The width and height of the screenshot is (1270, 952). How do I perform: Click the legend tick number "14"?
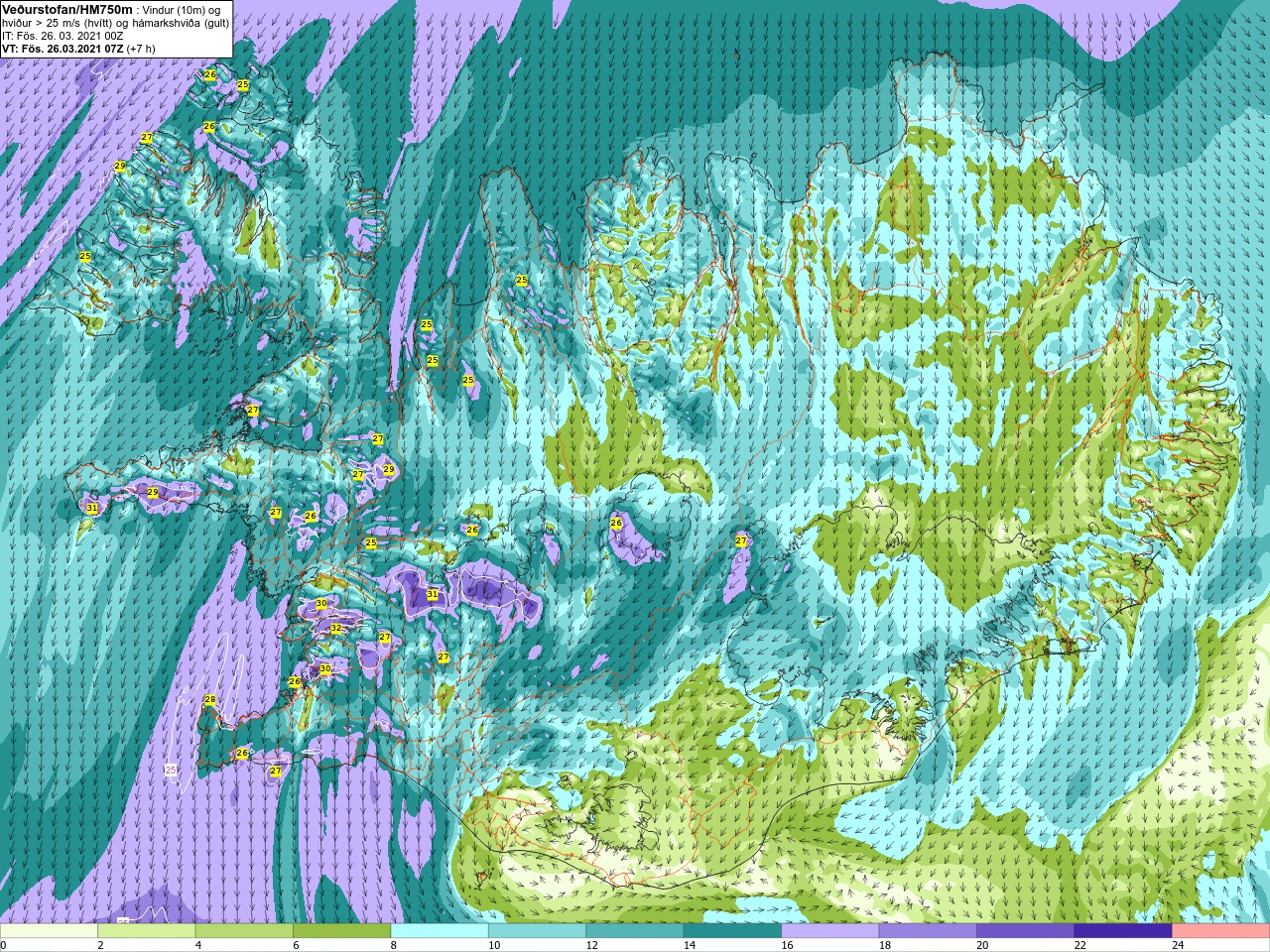689,946
